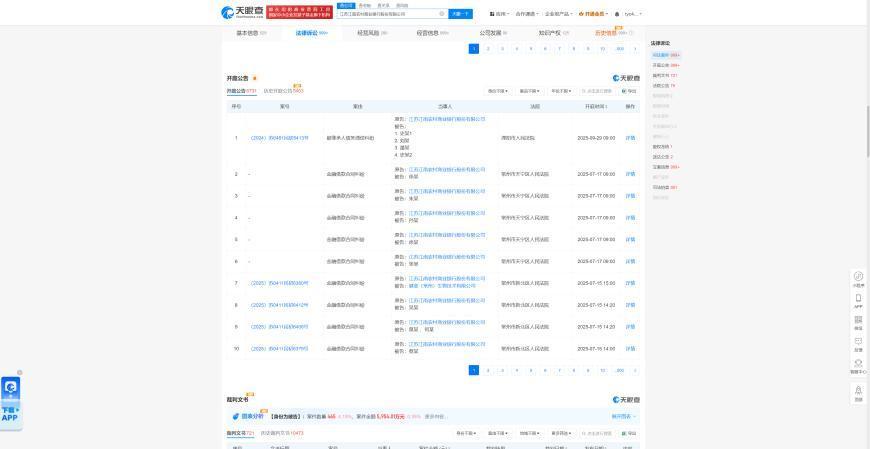The height and width of the screenshot is (449, 870).
Task: Click the orange icon beside 开庭公告 heading
Action: click(255, 78)
